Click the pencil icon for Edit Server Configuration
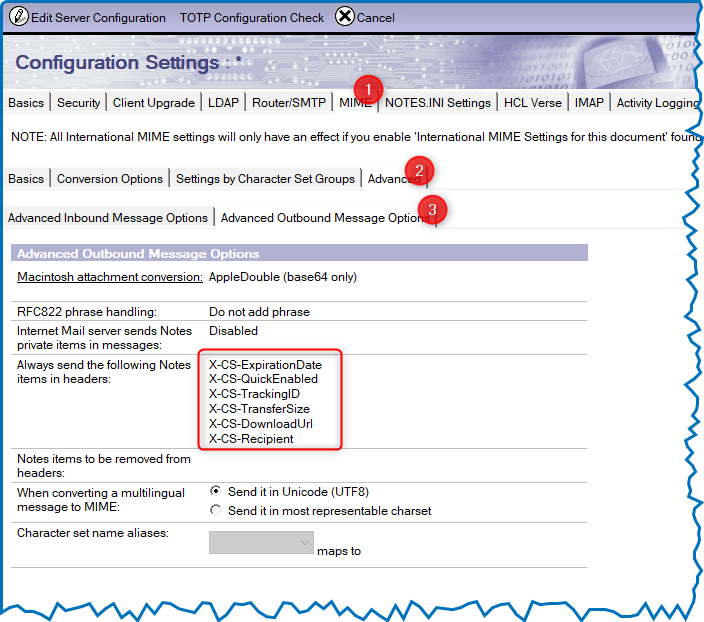Image resolution: width=704 pixels, height=622 pixels. pos(19,17)
